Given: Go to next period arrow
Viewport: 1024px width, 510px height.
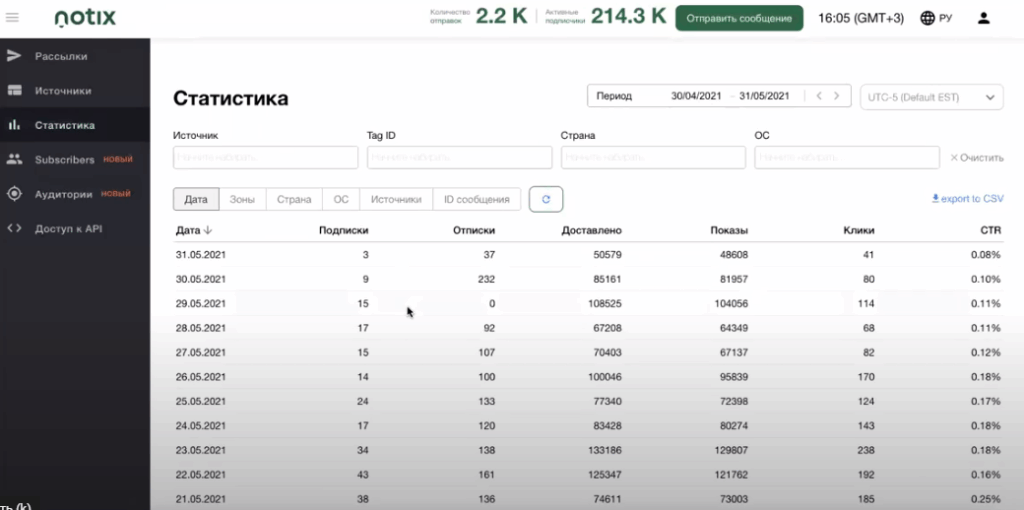Looking at the screenshot, I should point(837,96).
